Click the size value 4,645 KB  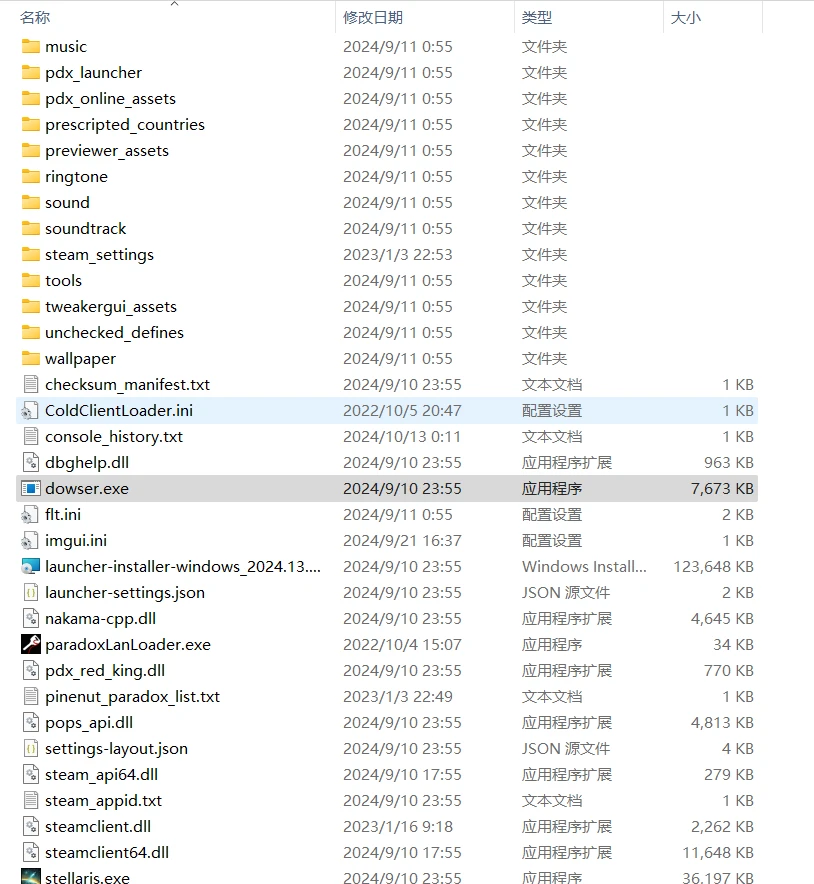[722, 618]
